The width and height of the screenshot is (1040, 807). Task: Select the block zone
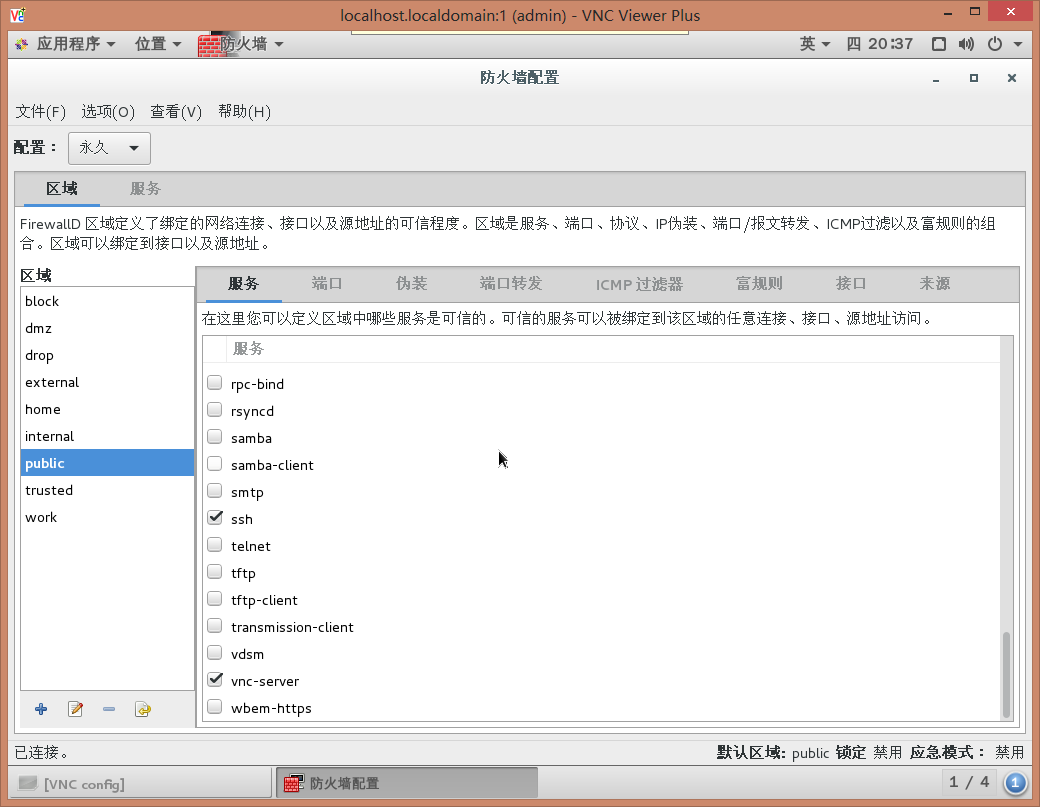pos(107,301)
